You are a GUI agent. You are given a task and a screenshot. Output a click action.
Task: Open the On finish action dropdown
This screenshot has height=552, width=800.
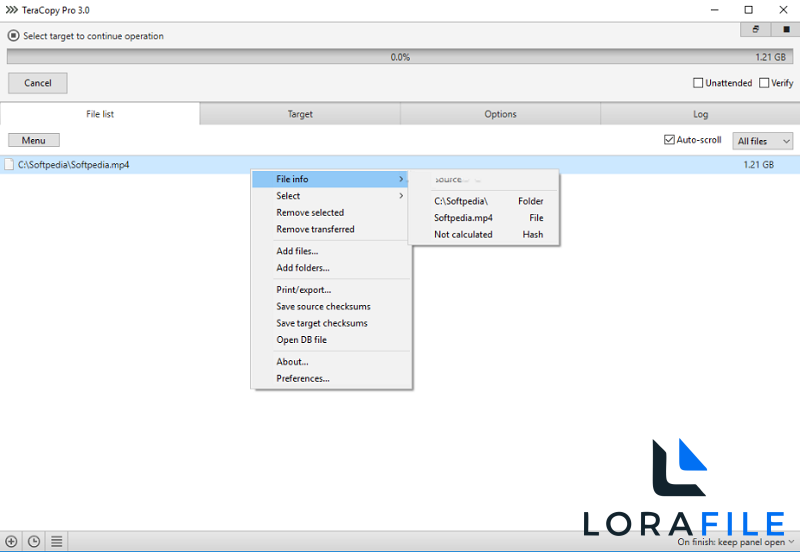(x=736, y=542)
